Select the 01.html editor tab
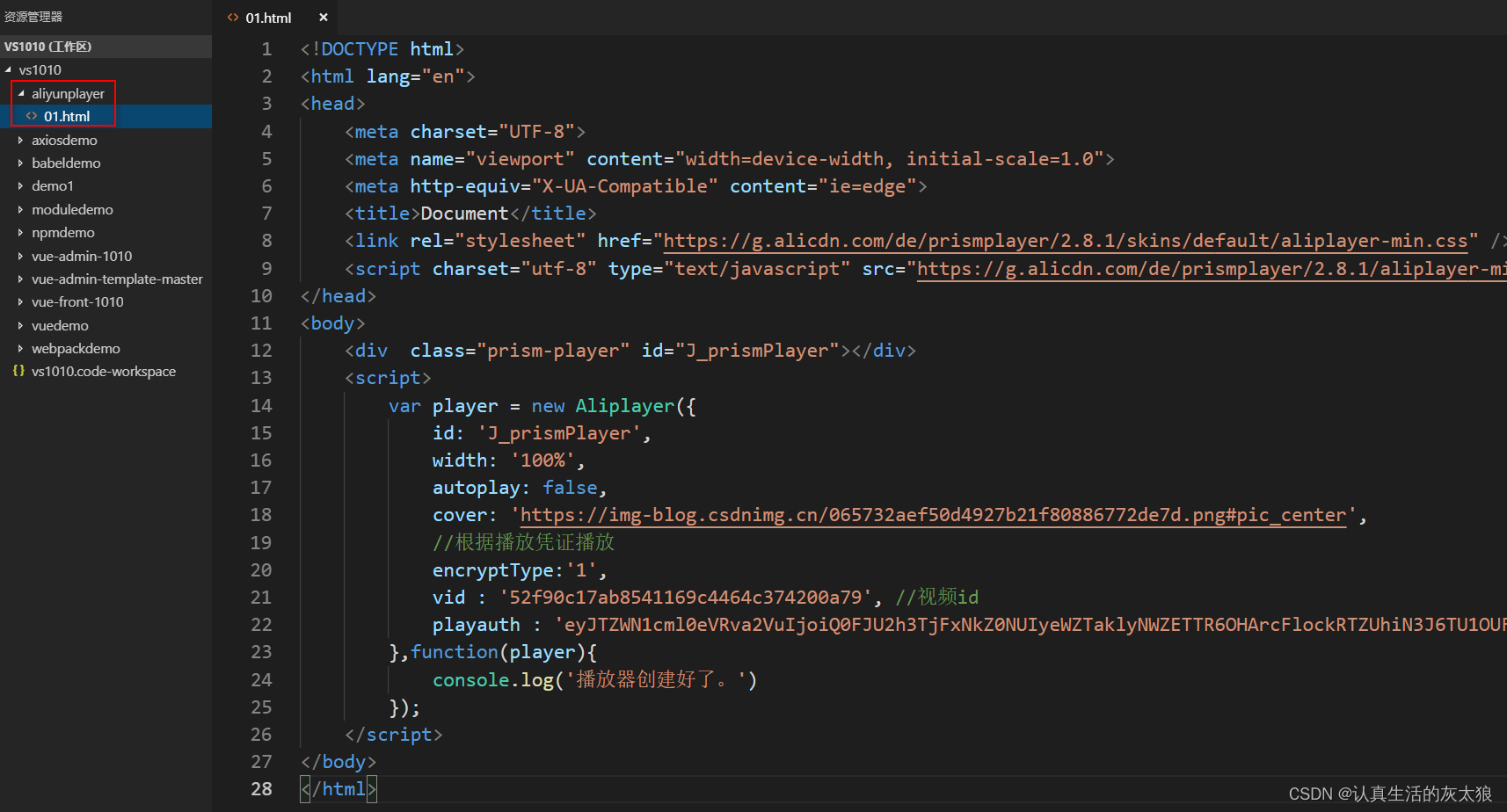The image size is (1507, 812). 276,18
